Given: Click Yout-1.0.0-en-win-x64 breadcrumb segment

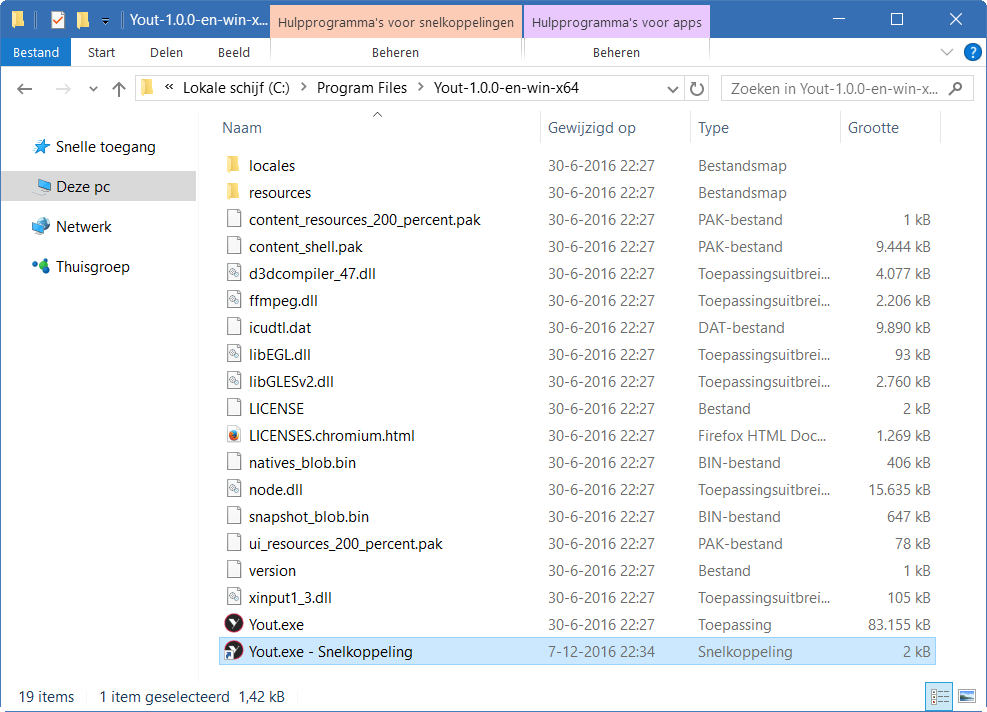Looking at the screenshot, I should (506, 88).
